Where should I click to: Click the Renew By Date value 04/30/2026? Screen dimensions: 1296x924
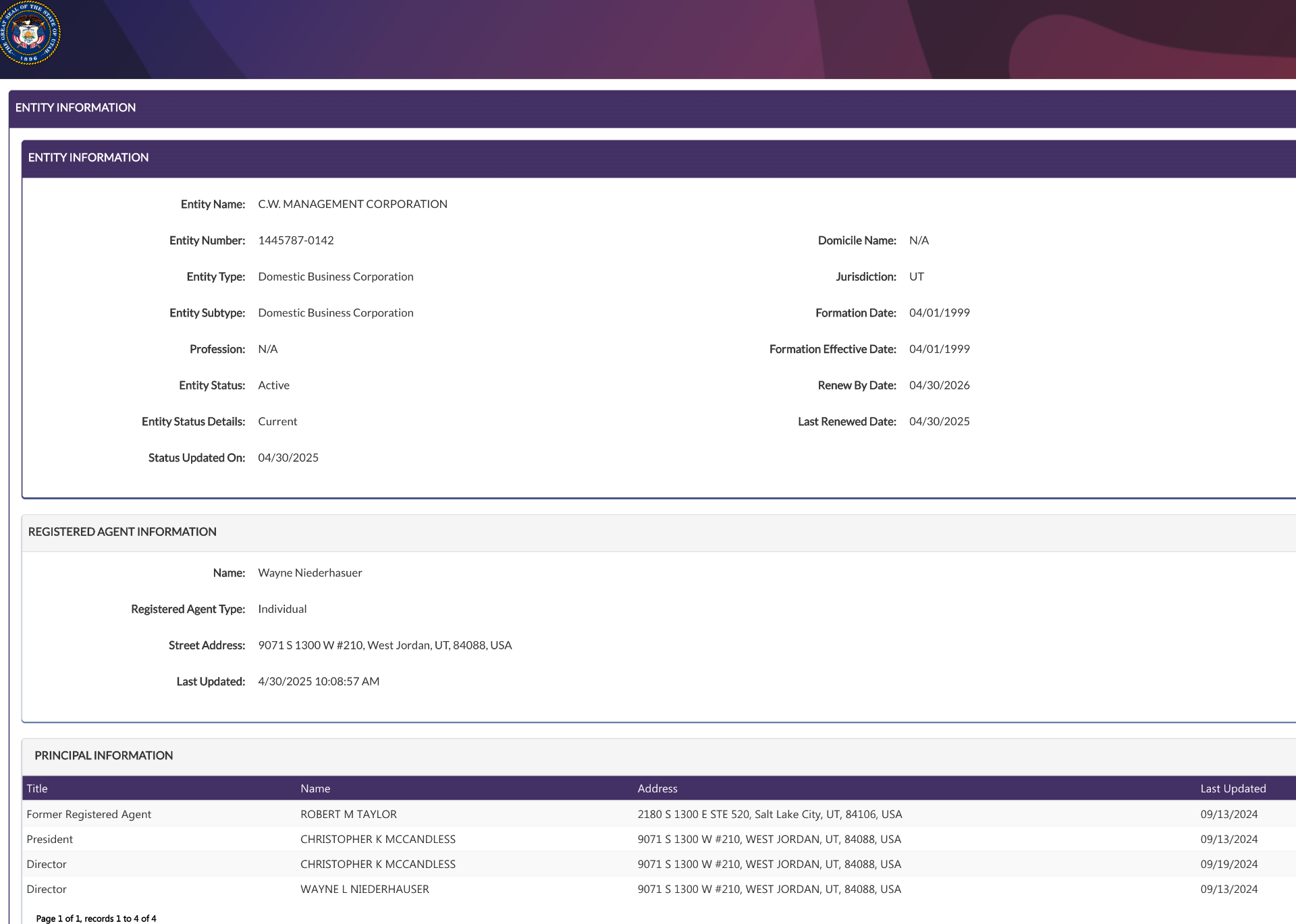pyautogui.click(x=939, y=385)
